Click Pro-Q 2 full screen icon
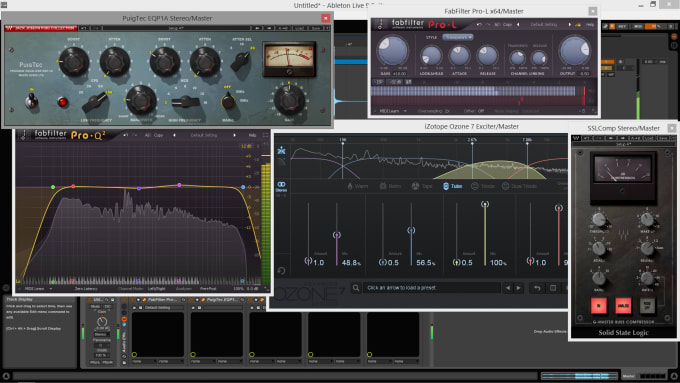 [265, 135]
